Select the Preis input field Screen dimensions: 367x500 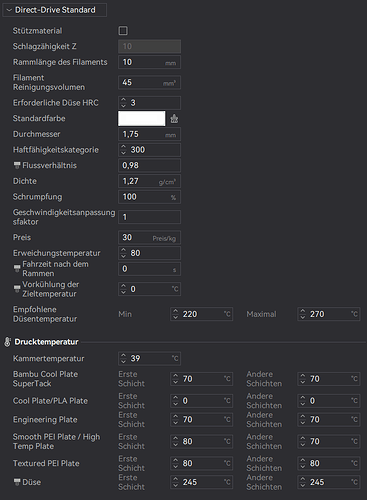tap(149, 238)
